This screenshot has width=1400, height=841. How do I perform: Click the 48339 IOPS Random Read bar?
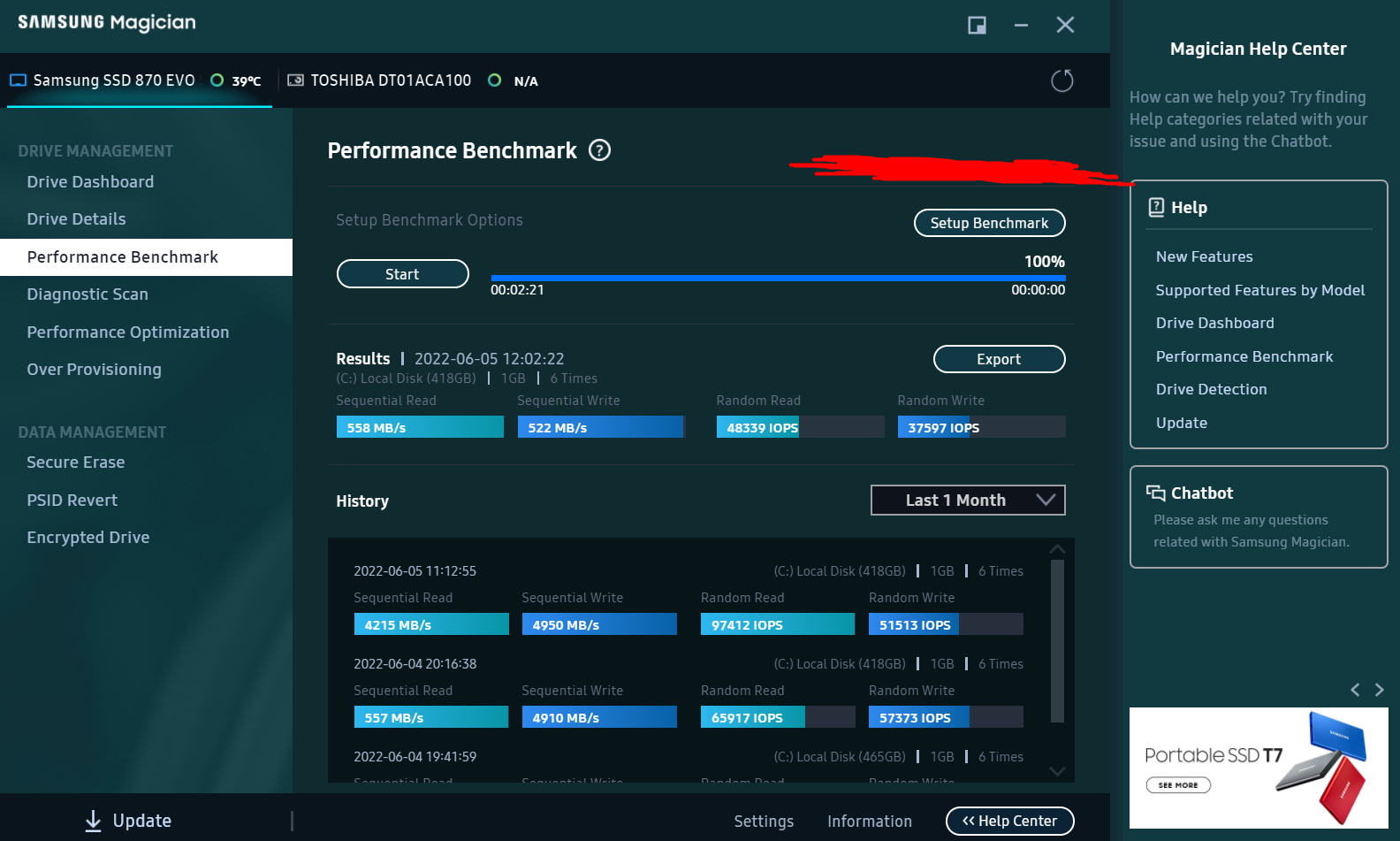coord(800,427)
